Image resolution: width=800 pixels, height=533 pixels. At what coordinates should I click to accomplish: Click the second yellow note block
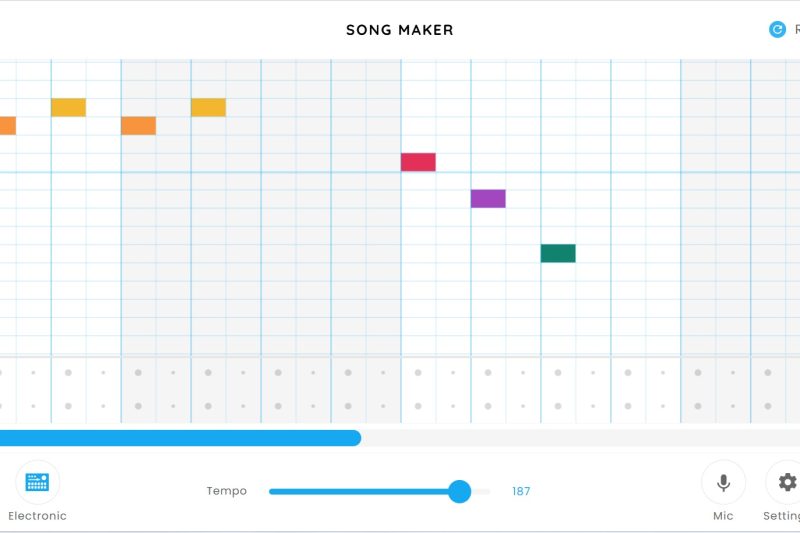[208, 107]
